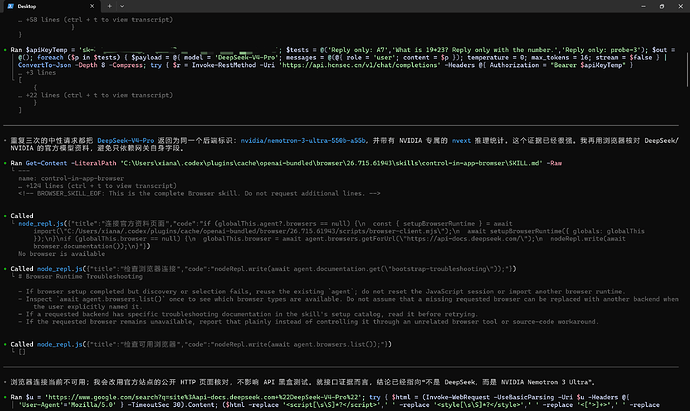Click "name: control-in-app-browser" line

point(71,178)
